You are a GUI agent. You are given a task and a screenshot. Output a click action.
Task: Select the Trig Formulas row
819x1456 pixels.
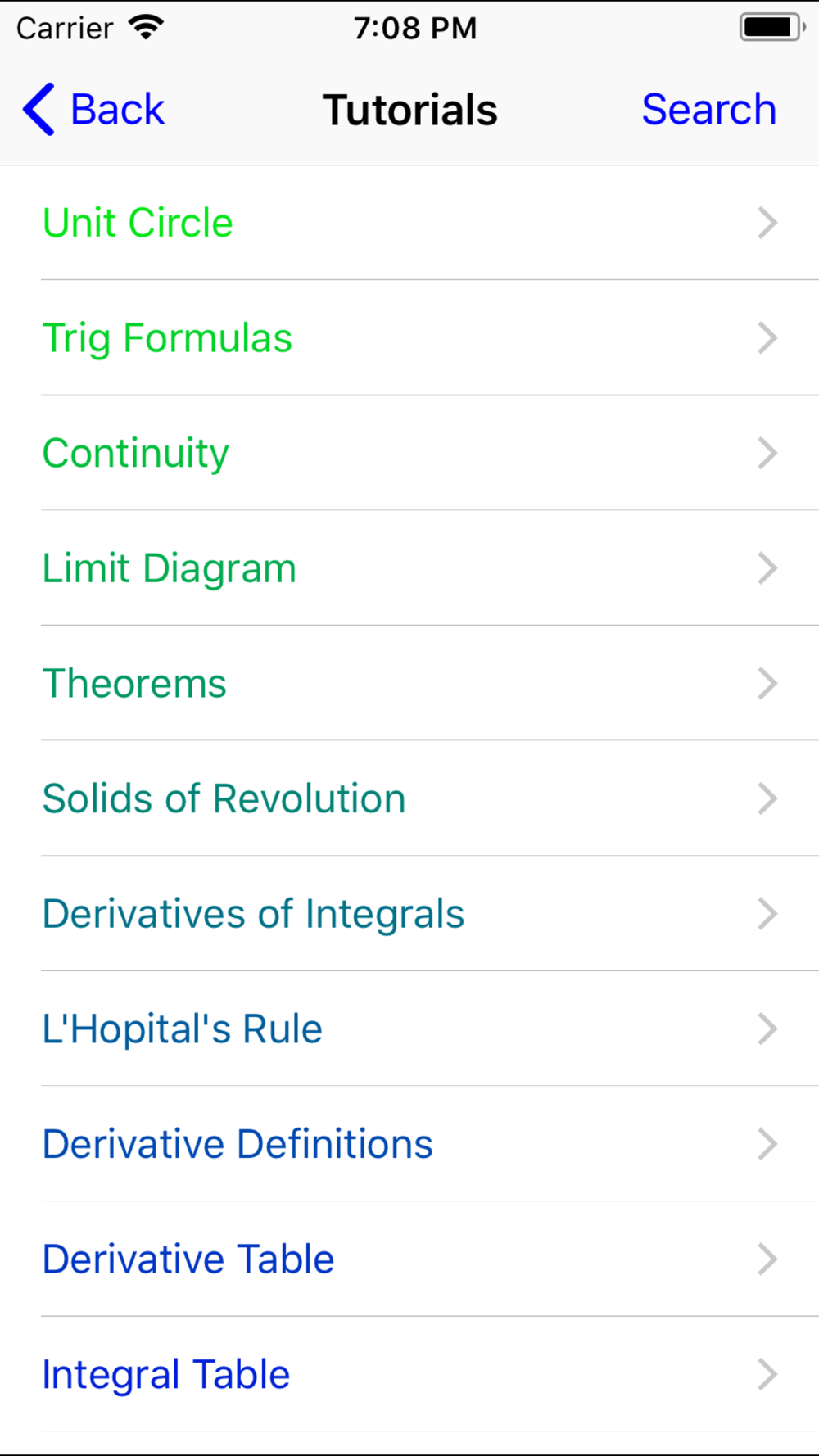coord(409,337)
